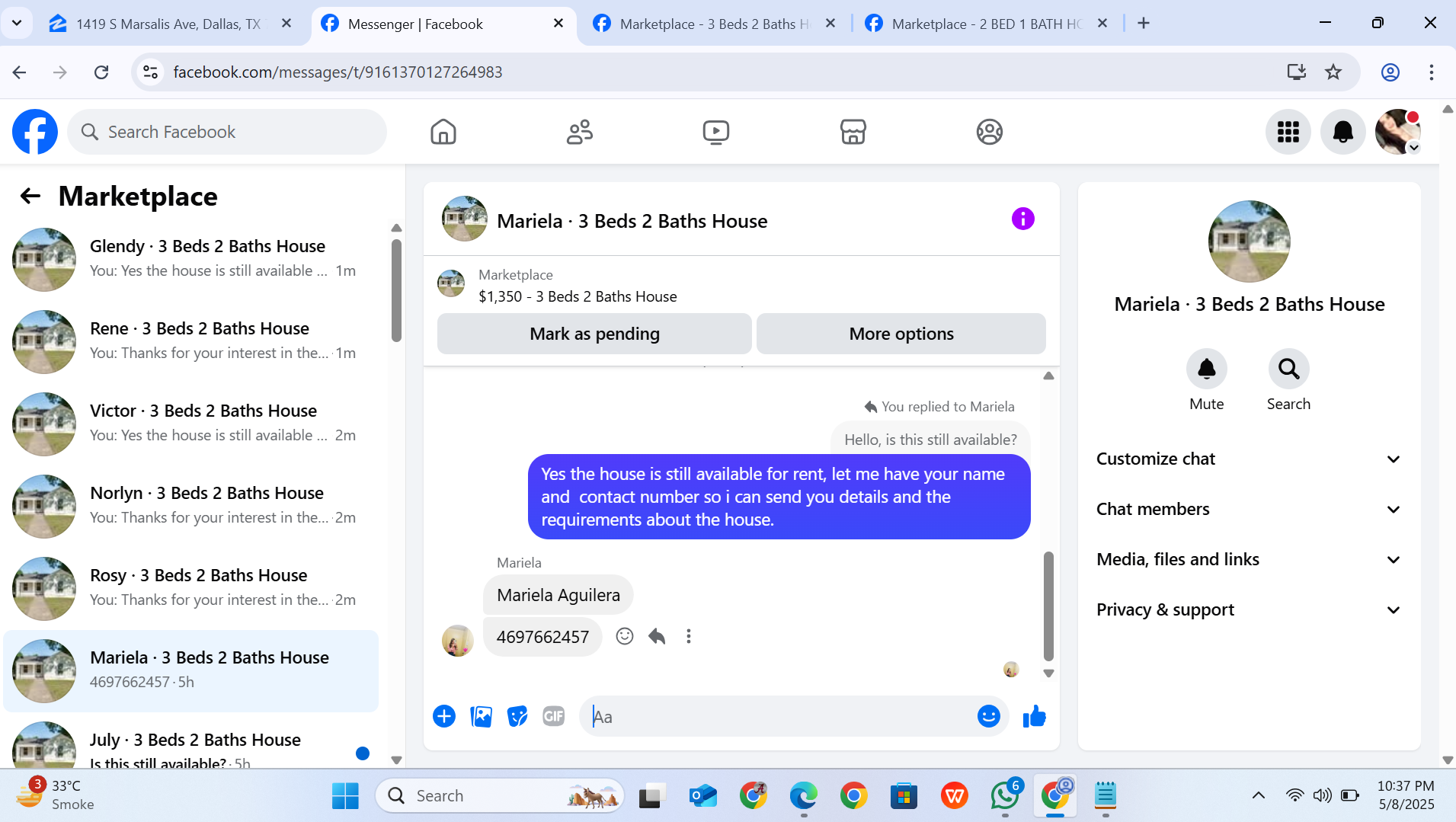Reload the current browser page
The image size is (1456, 822).
[x=101, y=72]
